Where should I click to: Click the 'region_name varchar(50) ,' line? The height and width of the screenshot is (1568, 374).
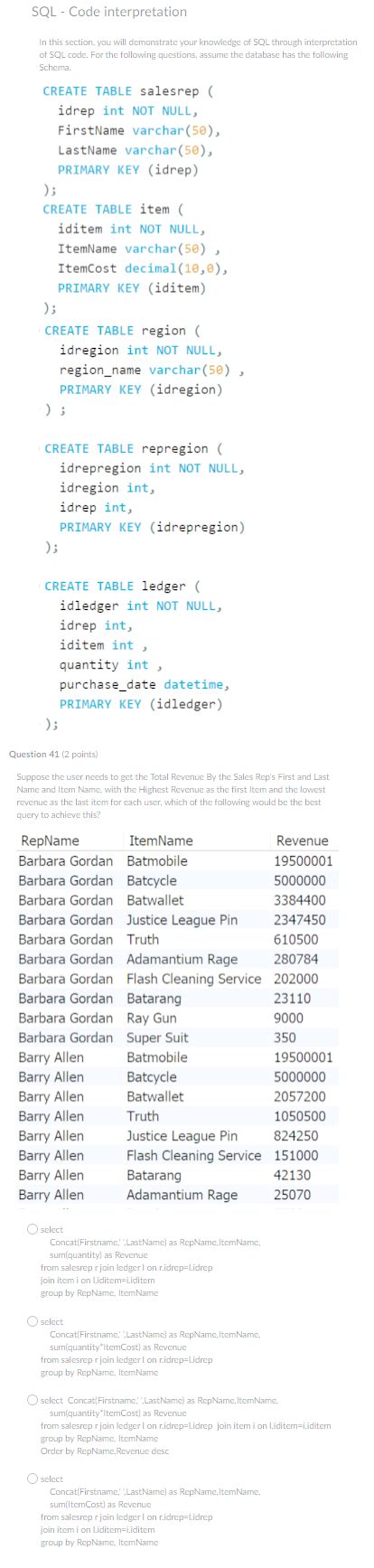click(152, 370)
